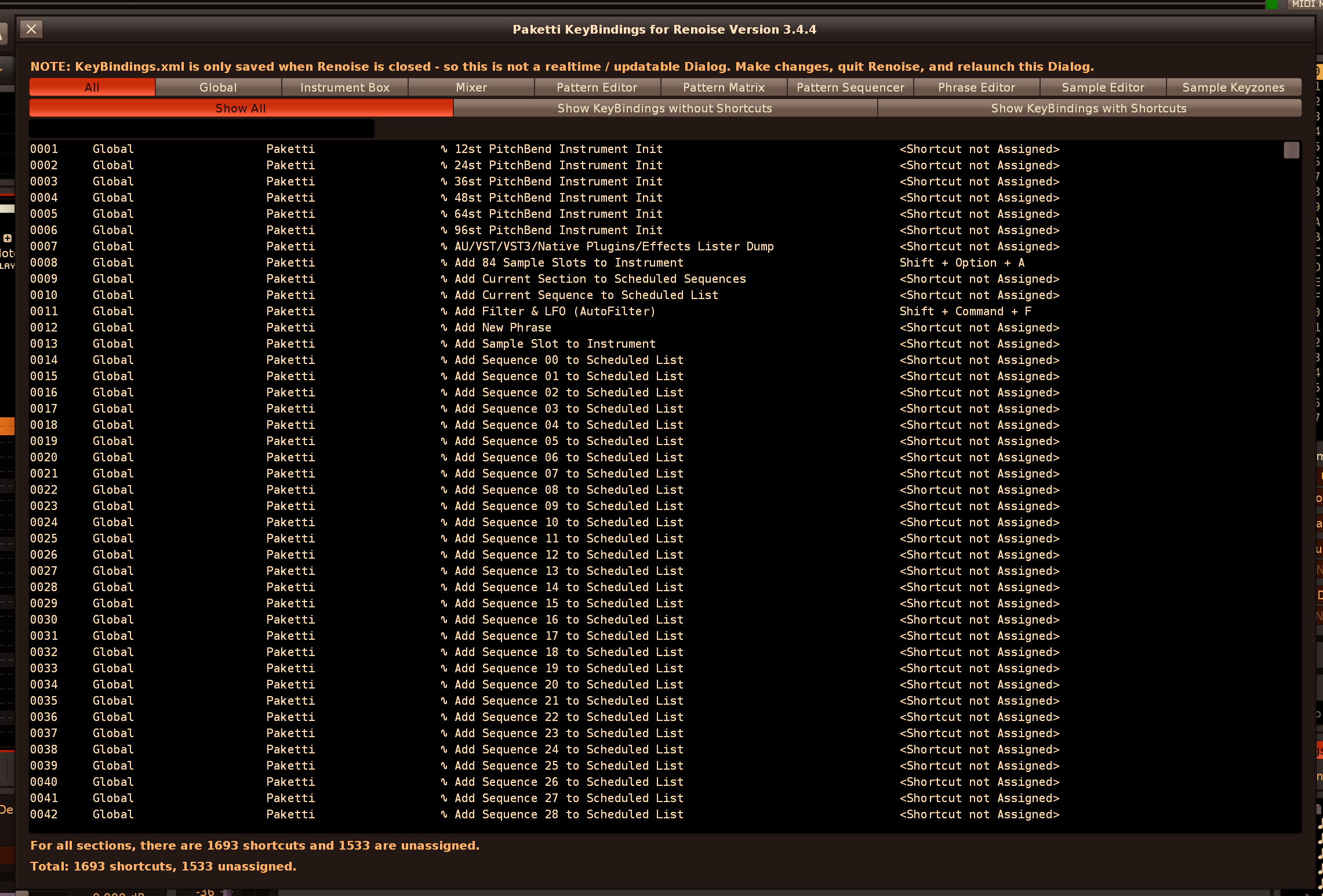Show KeyBindings with Shortcuts
This screenshot has width=1323, height=896.
pos(1088,108)
